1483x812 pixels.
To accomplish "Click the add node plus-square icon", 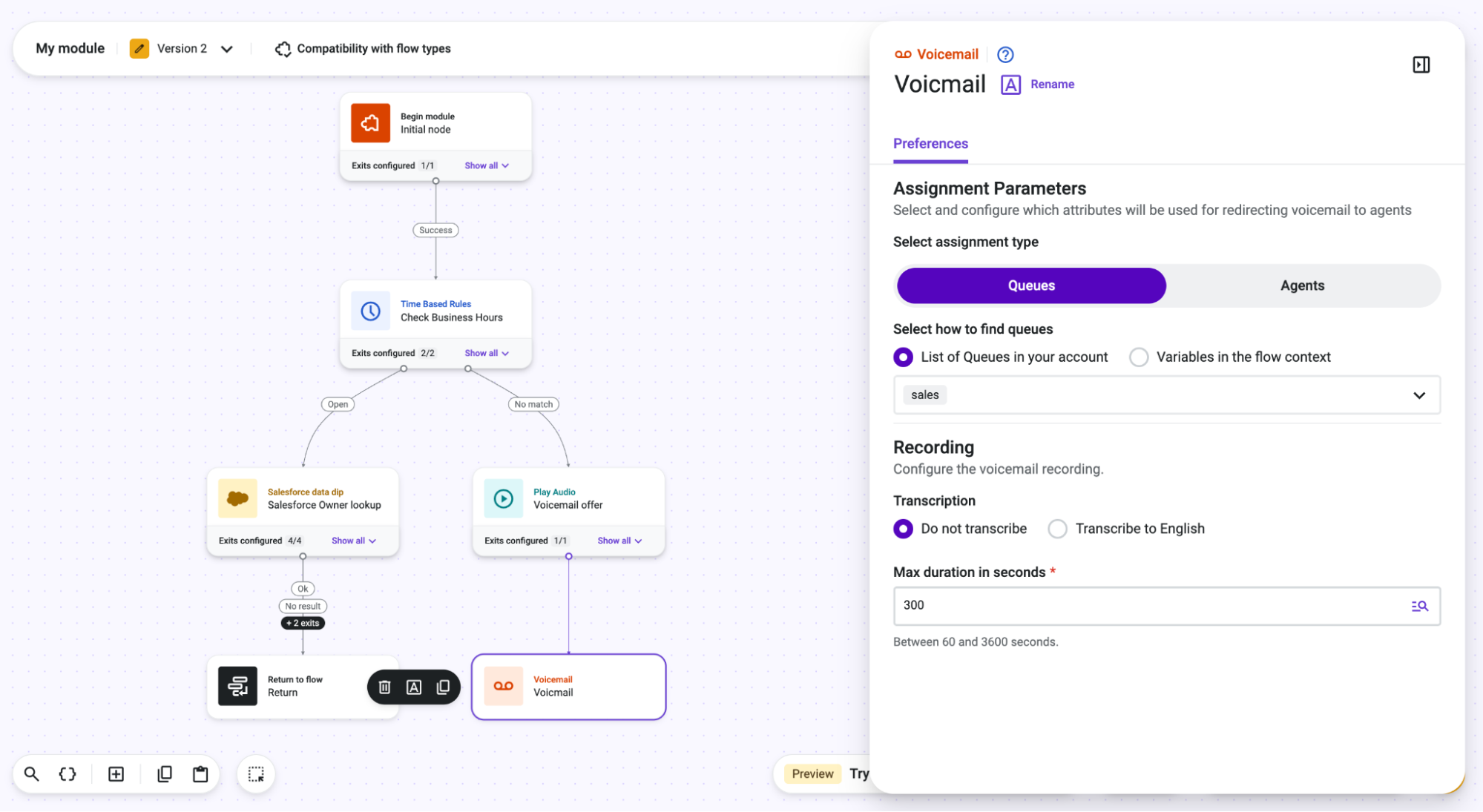I will 116,774.
